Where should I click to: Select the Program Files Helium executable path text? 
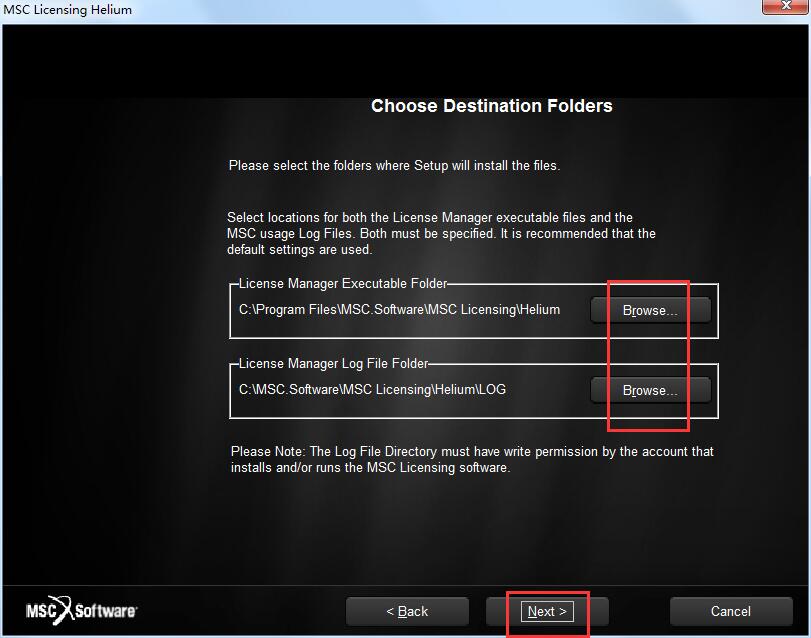[x=399, y=310]
